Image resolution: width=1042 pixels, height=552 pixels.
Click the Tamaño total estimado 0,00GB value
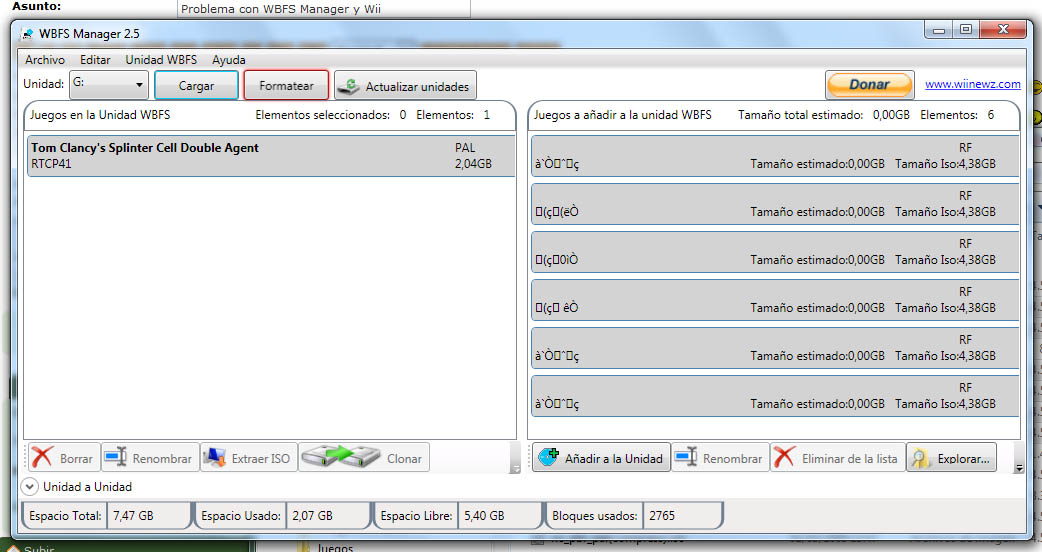pyautogui.click(x=891, y=115)
